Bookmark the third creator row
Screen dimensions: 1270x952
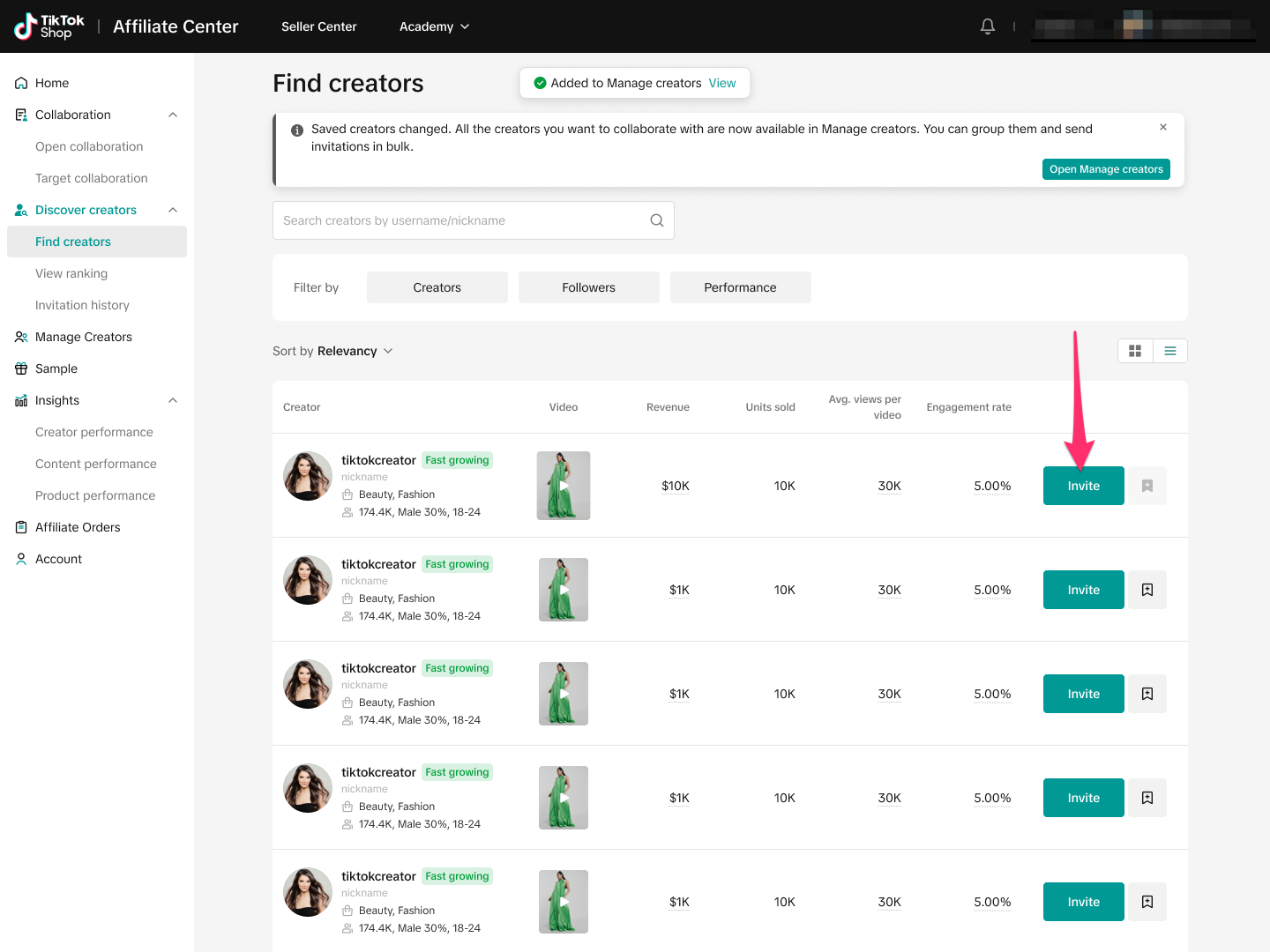1147,694
